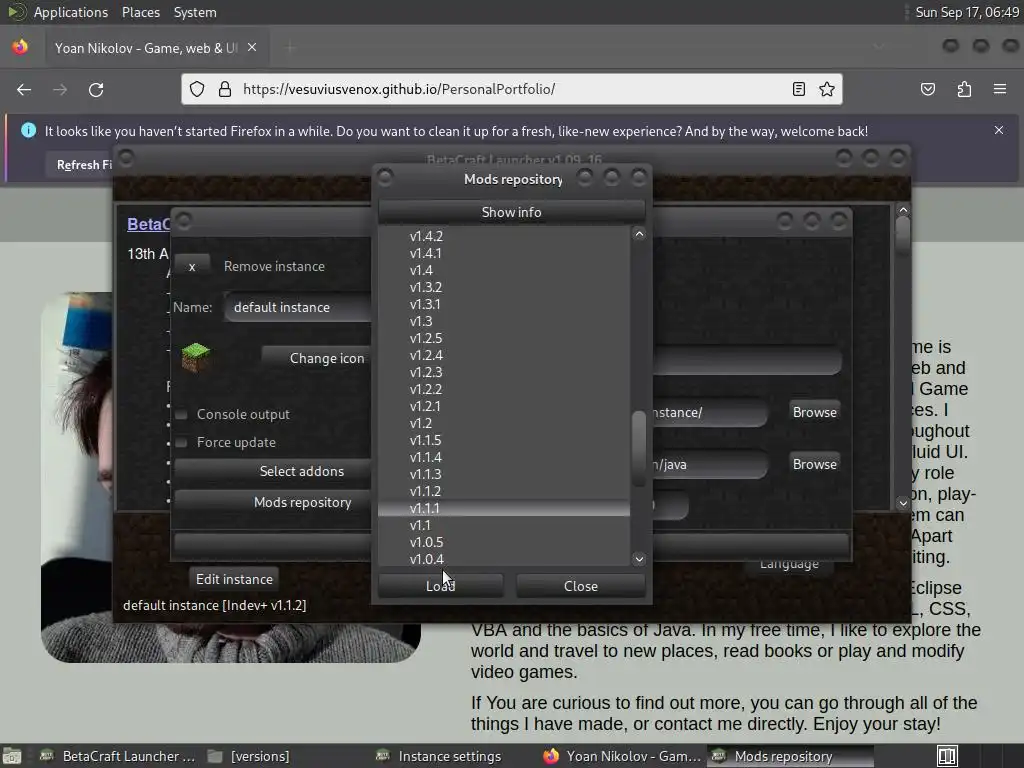
Task: Open the Firefox hamburger menu
Action: 1000,89
